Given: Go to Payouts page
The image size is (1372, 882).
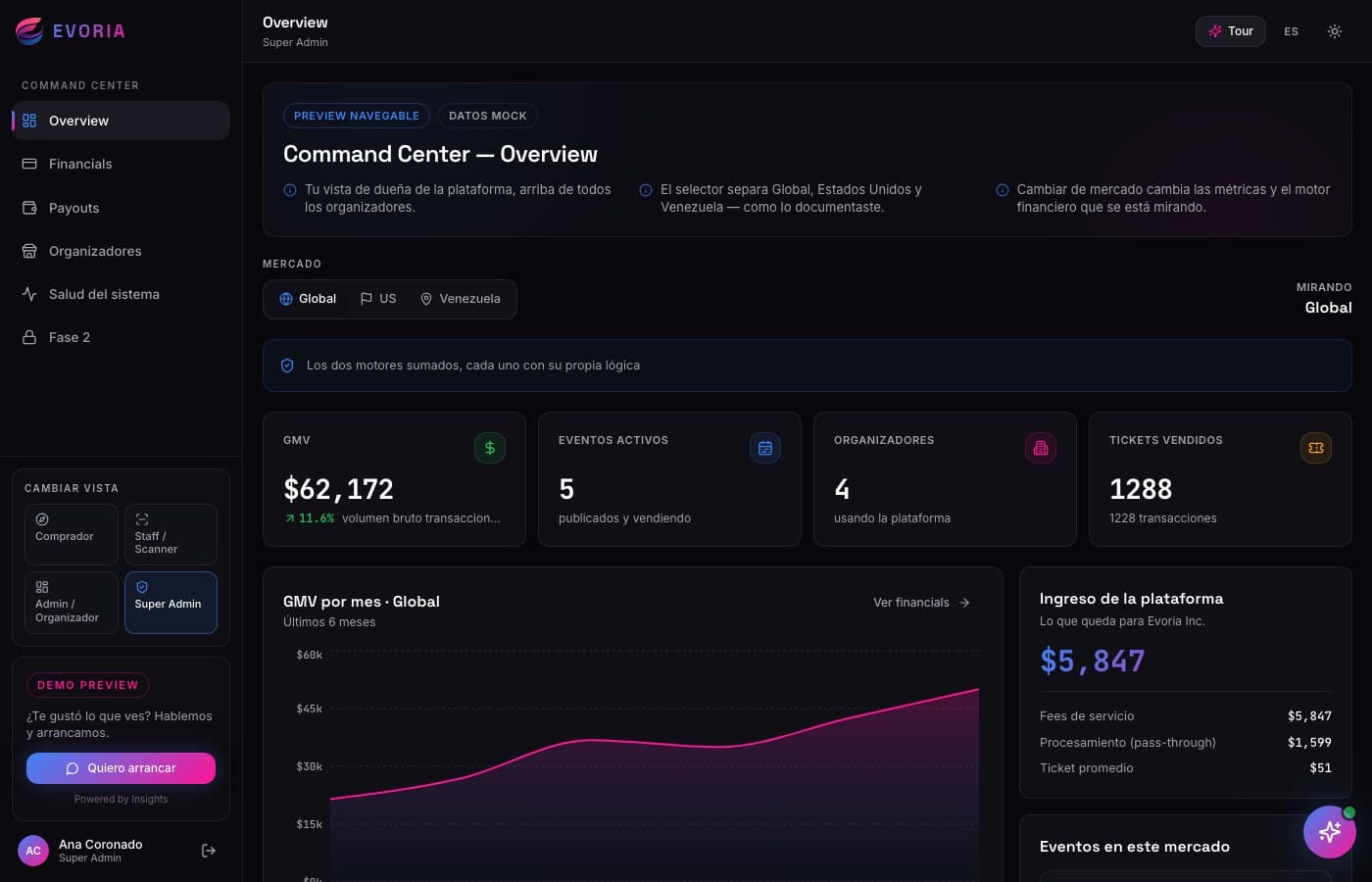Looking at the screenshot, I should (x=121, y=208).
